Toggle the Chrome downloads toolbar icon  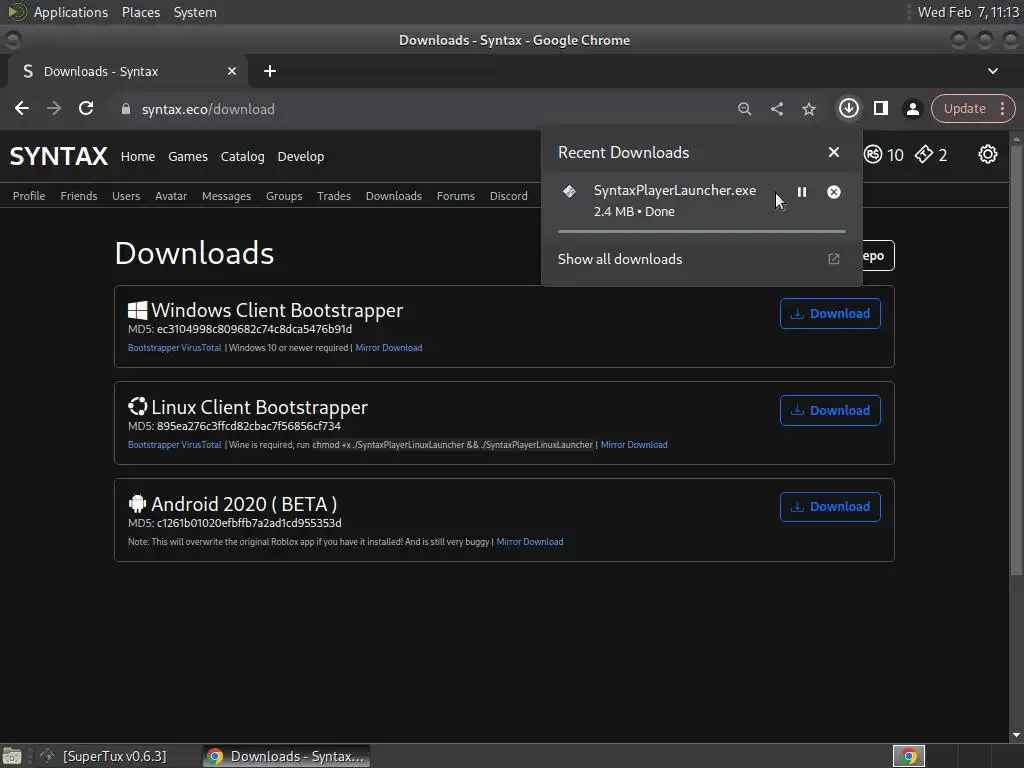point(848,108)
